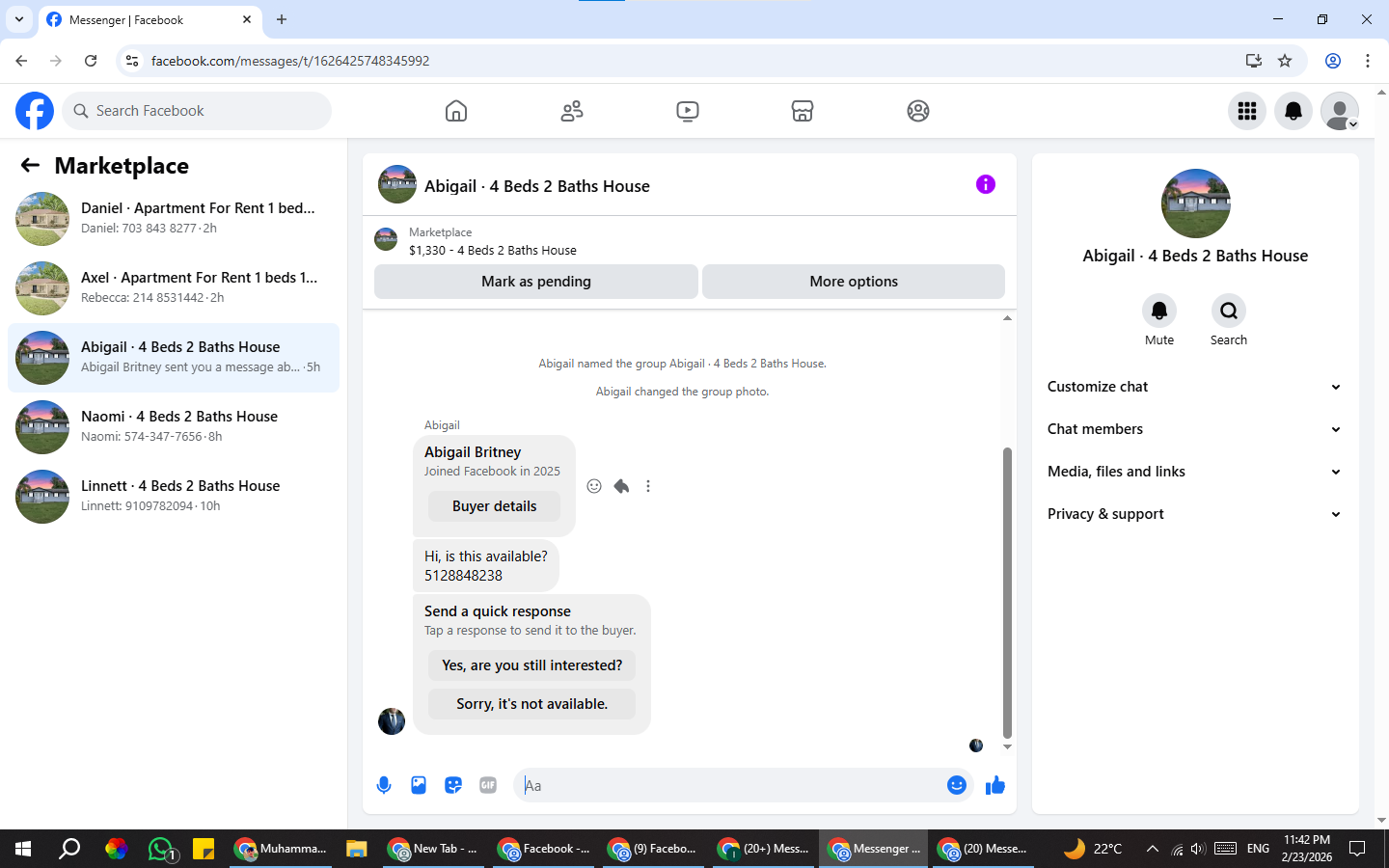Mute the conversation with bell icon
This screenshot has height=868, width=1389.
[1159, 311]
